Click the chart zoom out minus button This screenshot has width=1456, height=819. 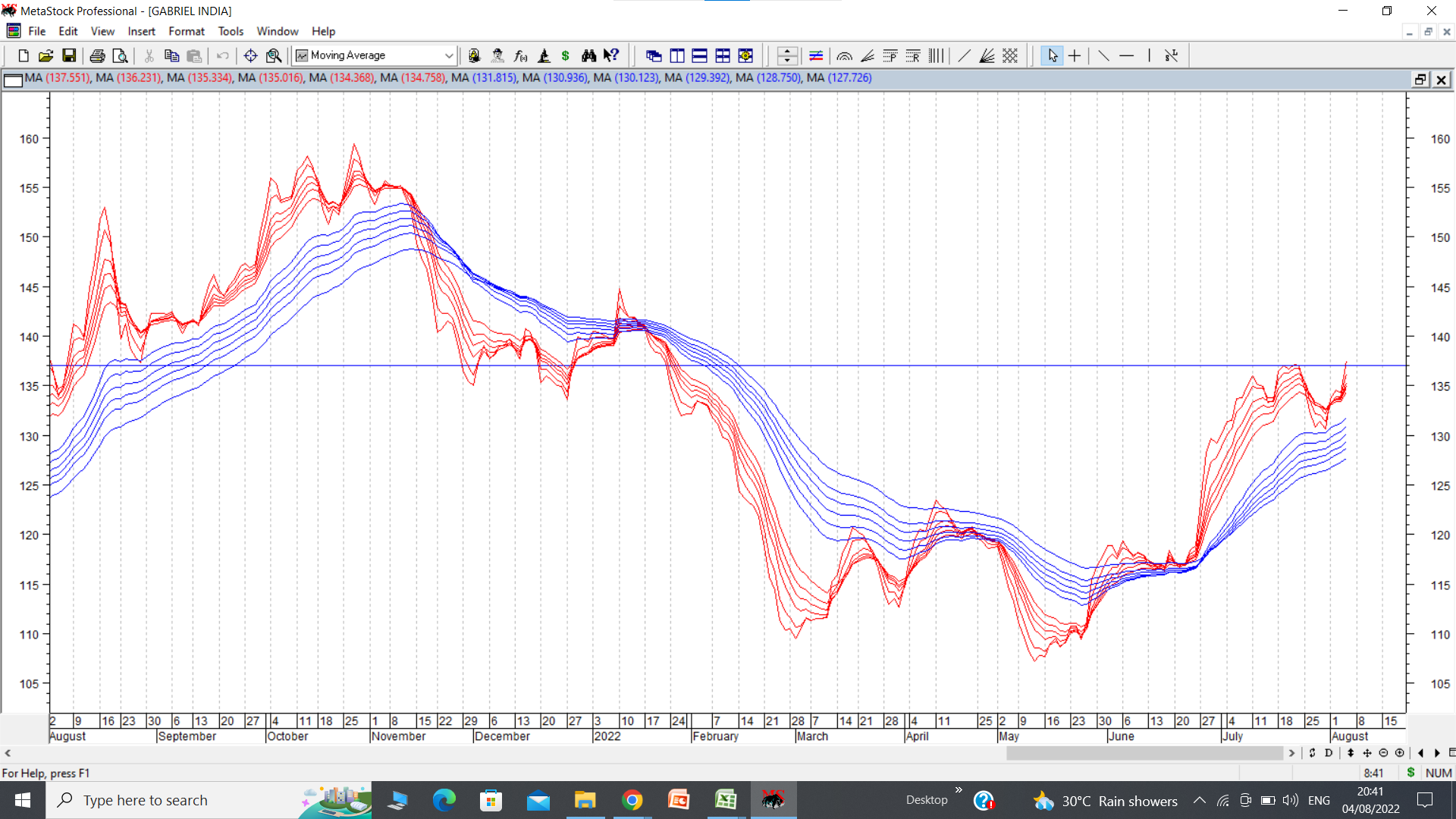click(x=1383, y=753)
